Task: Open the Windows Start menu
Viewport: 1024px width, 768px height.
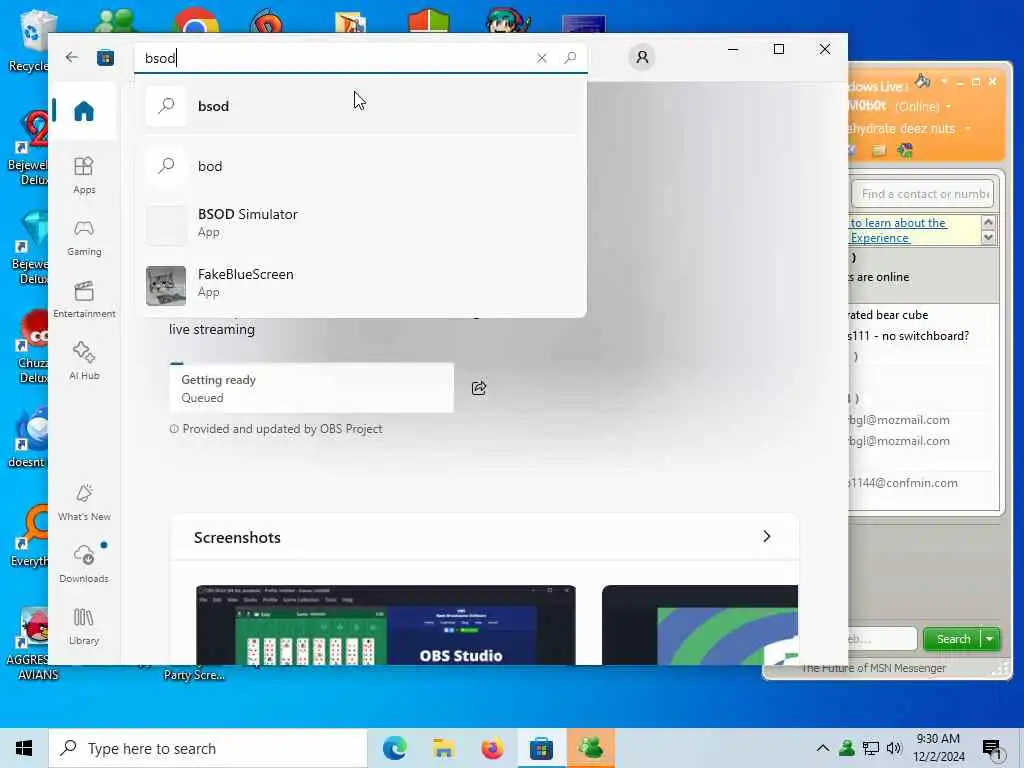Action: [24, 748]
